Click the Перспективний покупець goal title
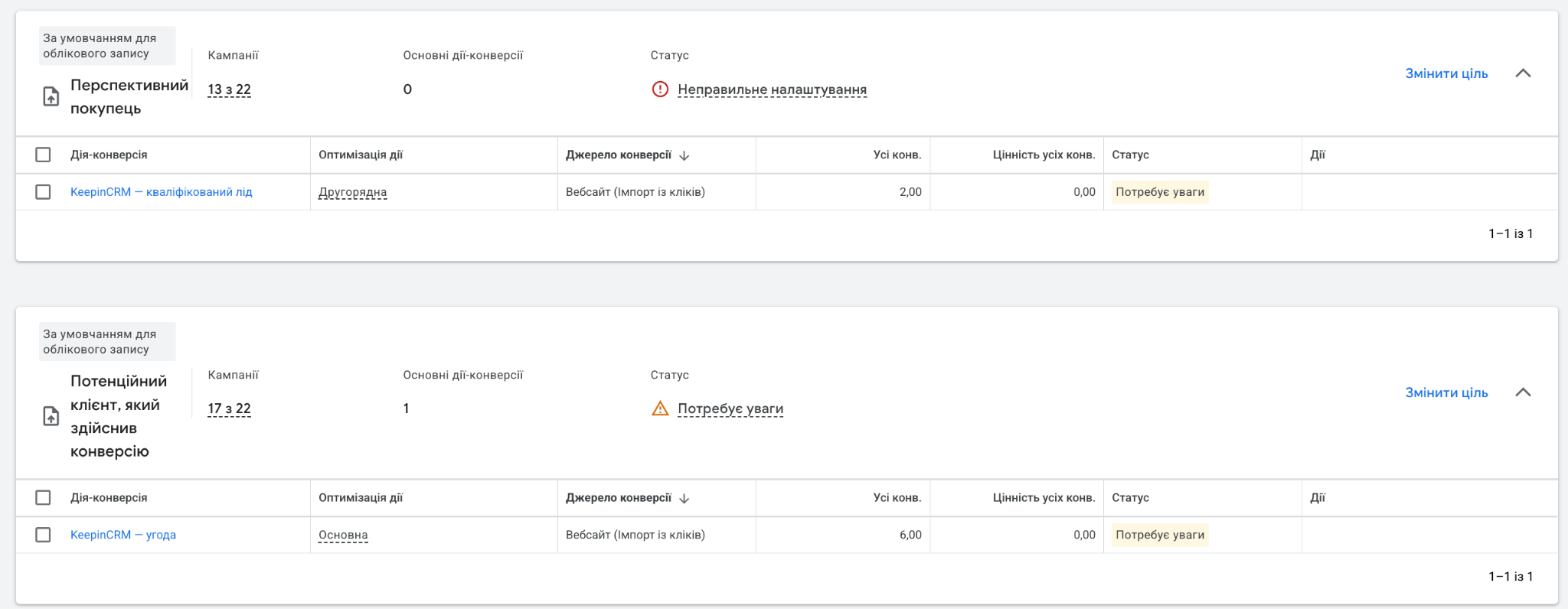 coord(129,96)
